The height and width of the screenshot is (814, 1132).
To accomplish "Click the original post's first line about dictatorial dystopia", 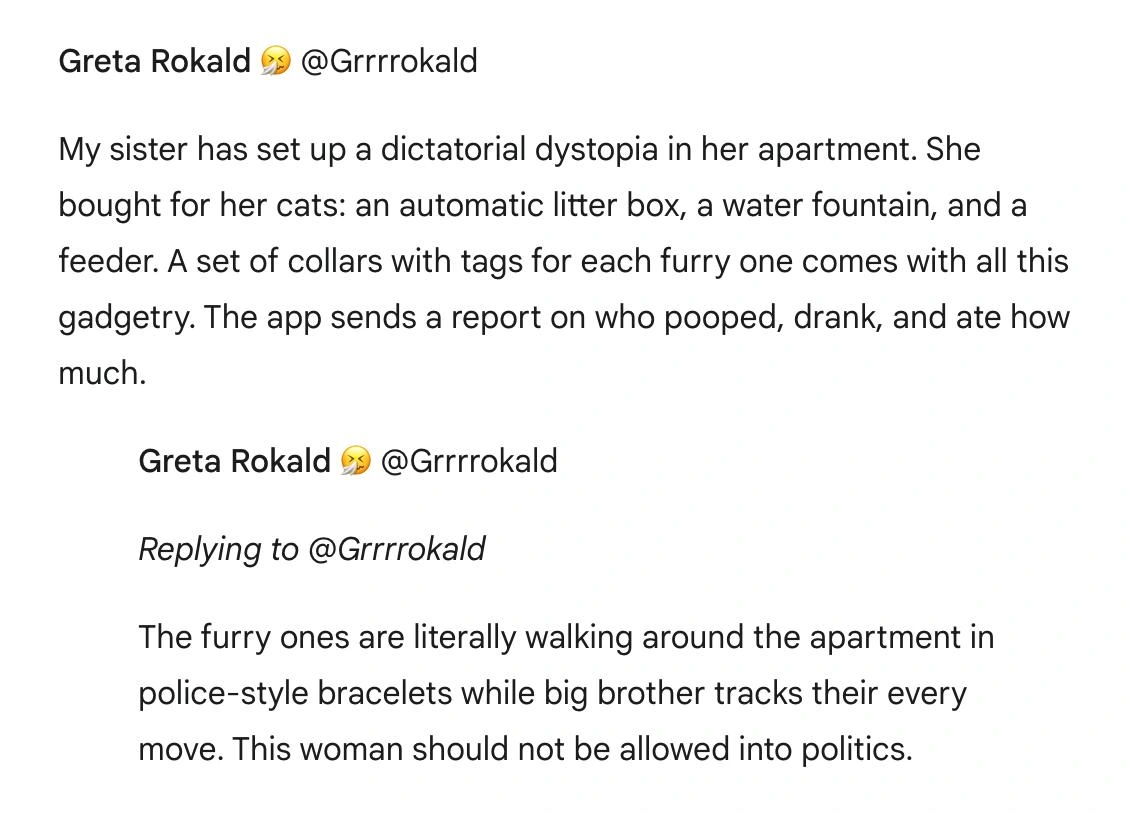I will click(519, 150).
